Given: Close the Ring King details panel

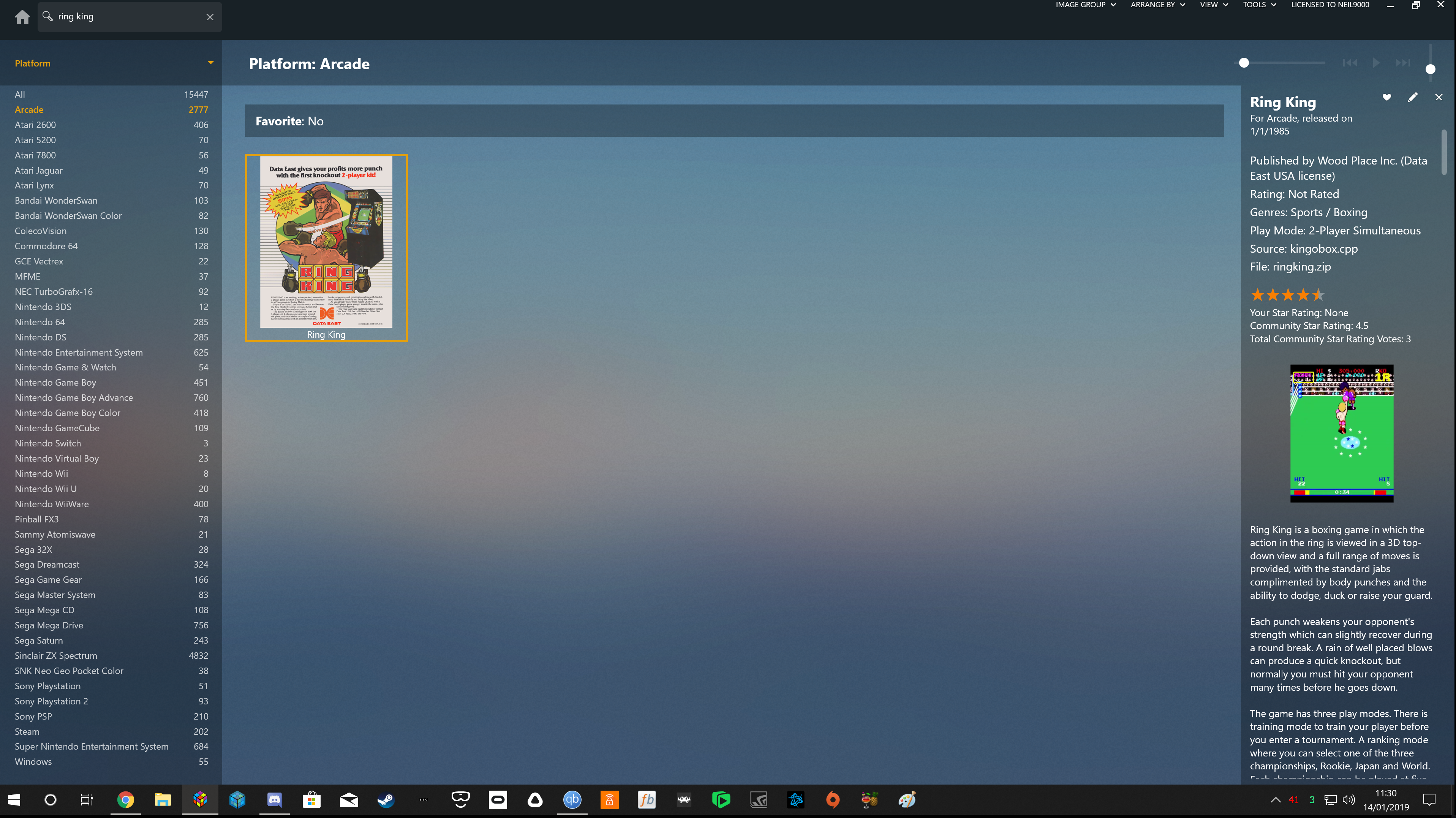Looking at the screenshot, I should coord(1439,97).
